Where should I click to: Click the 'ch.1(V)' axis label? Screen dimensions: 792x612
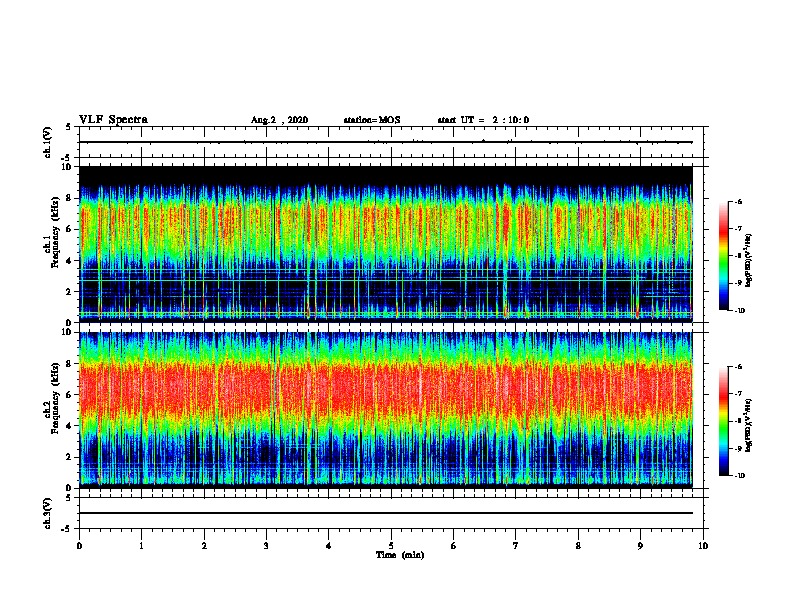click(48, 142)
